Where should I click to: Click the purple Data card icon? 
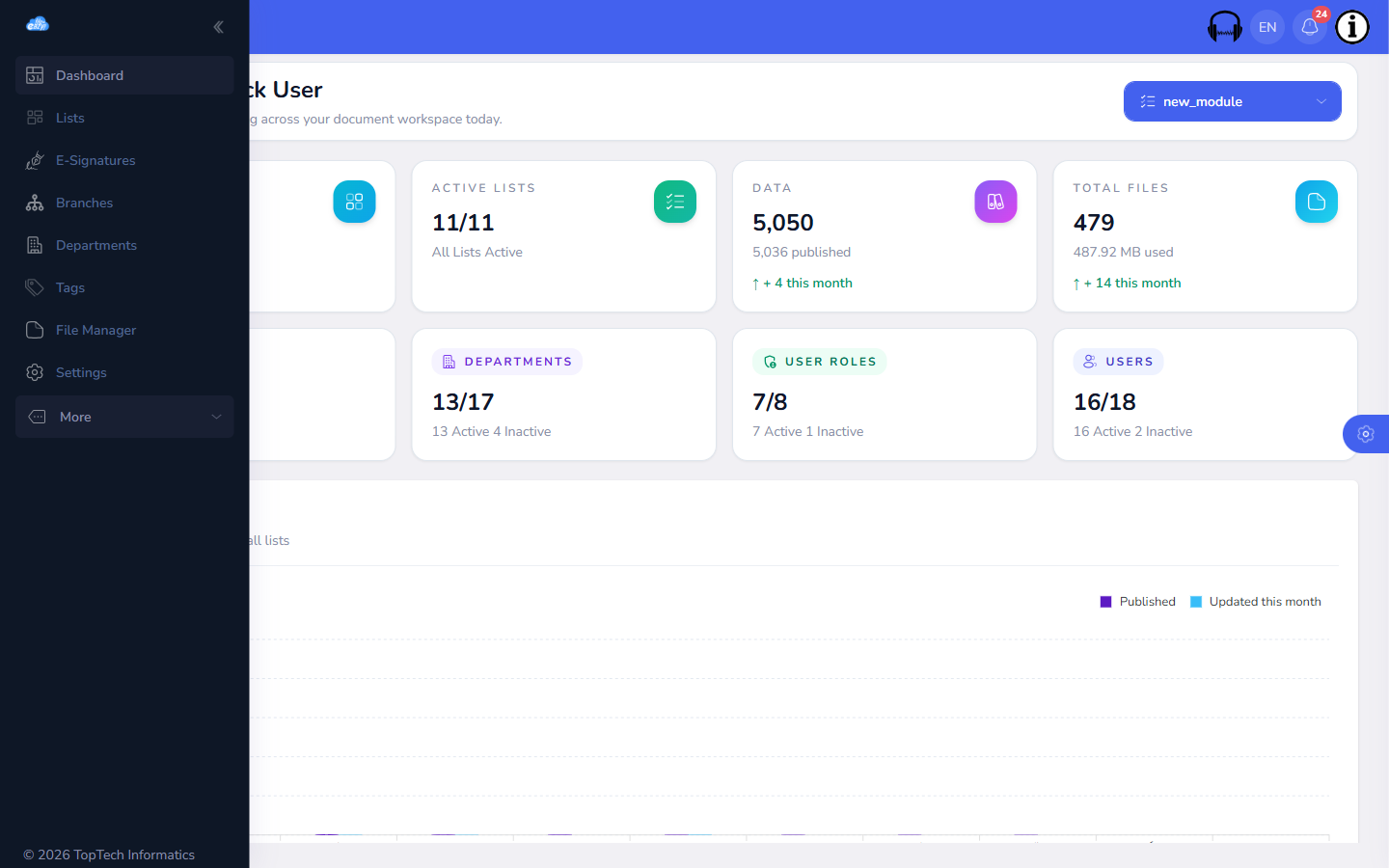click(995, 202)
